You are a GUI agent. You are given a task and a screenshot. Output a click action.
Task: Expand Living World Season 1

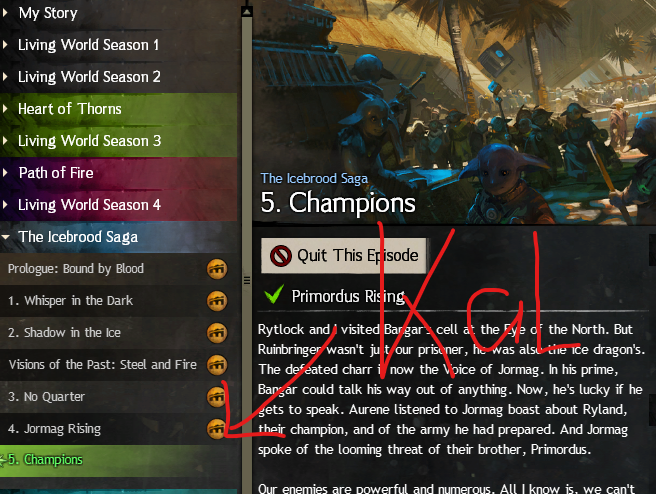tap(5, 44)
